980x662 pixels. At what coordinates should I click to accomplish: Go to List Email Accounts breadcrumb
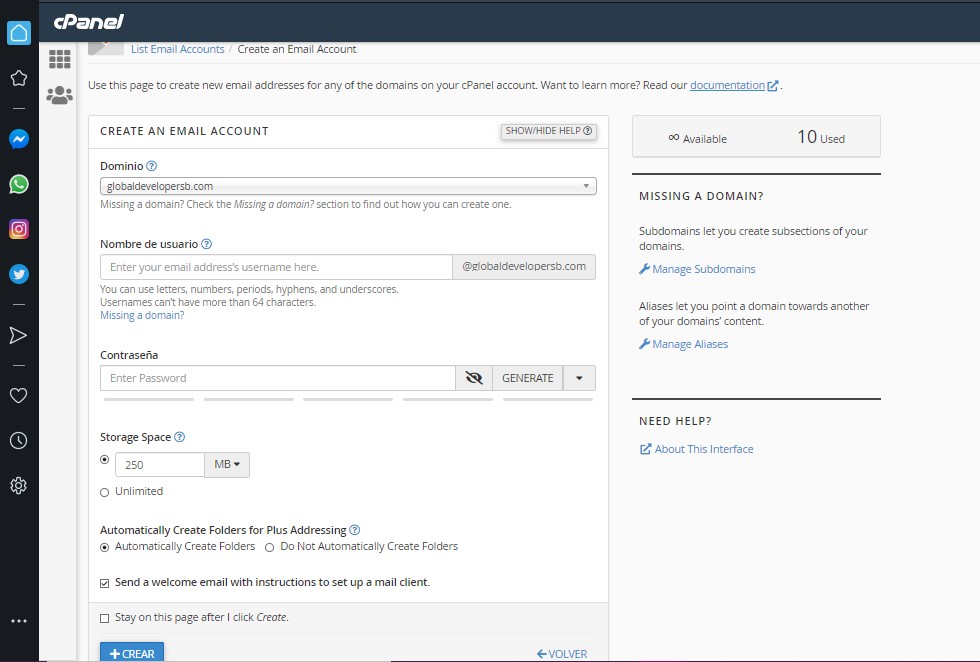coord(177,49)
